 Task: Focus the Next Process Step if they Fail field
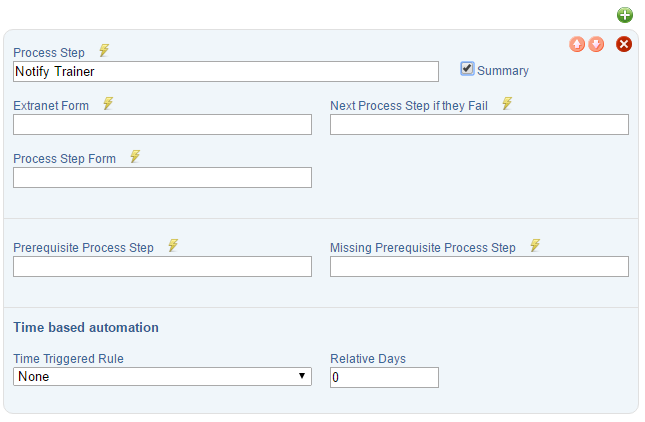[x=479, y=124]
